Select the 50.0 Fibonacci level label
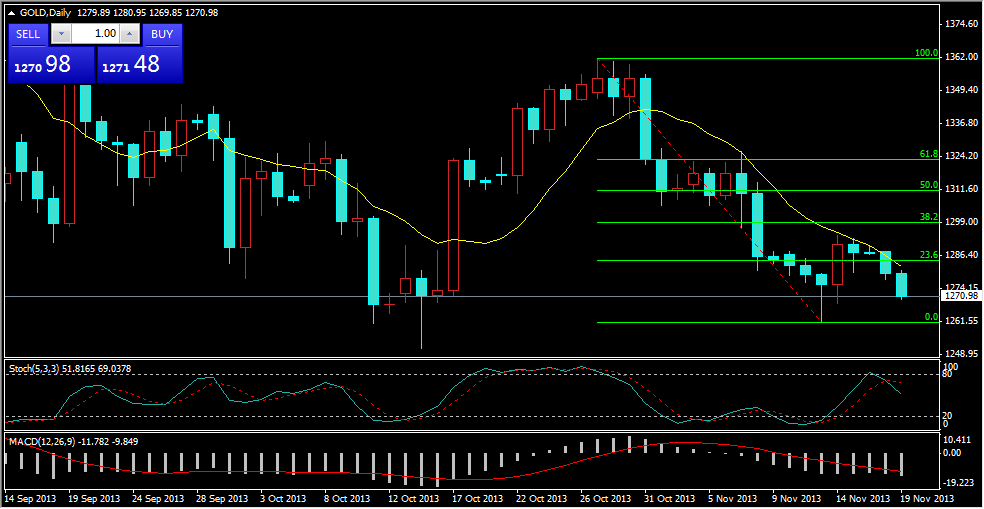Viewport: 984px width, 509px height. click(x=928, y=185)
